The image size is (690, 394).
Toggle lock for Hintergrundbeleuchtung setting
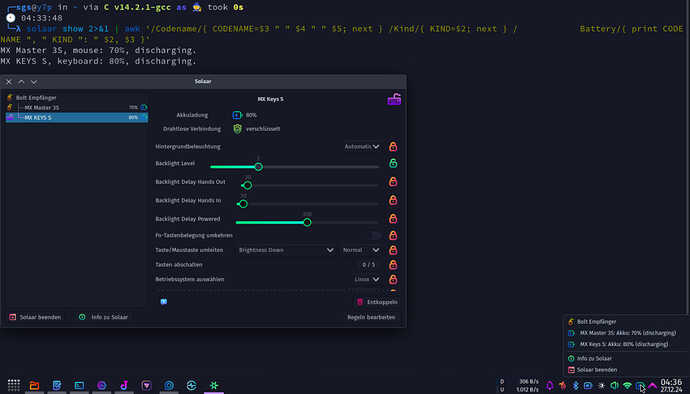click(x=393, y=147)
